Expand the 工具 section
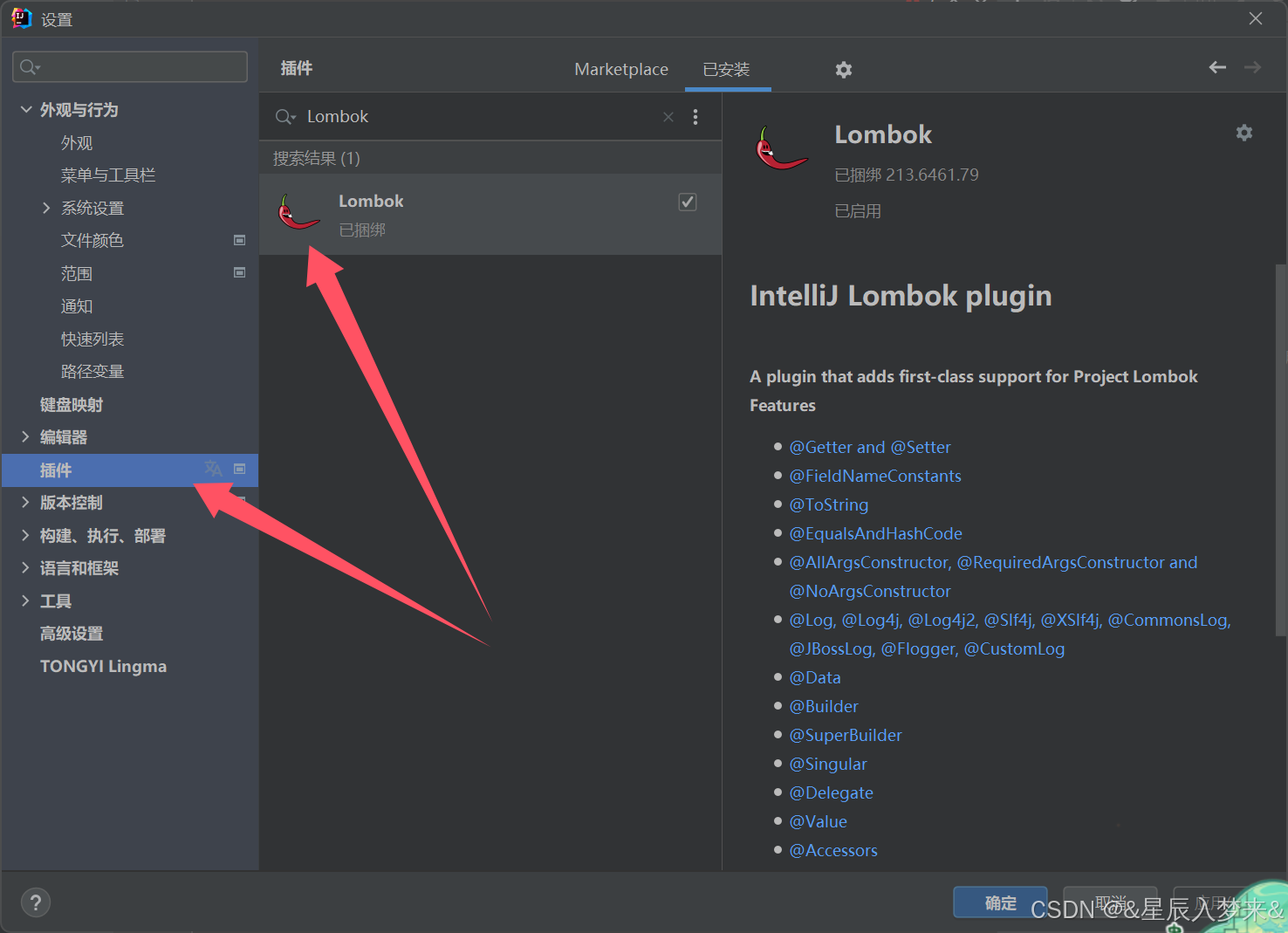1288x933 pixels. (x=25, y=600)
